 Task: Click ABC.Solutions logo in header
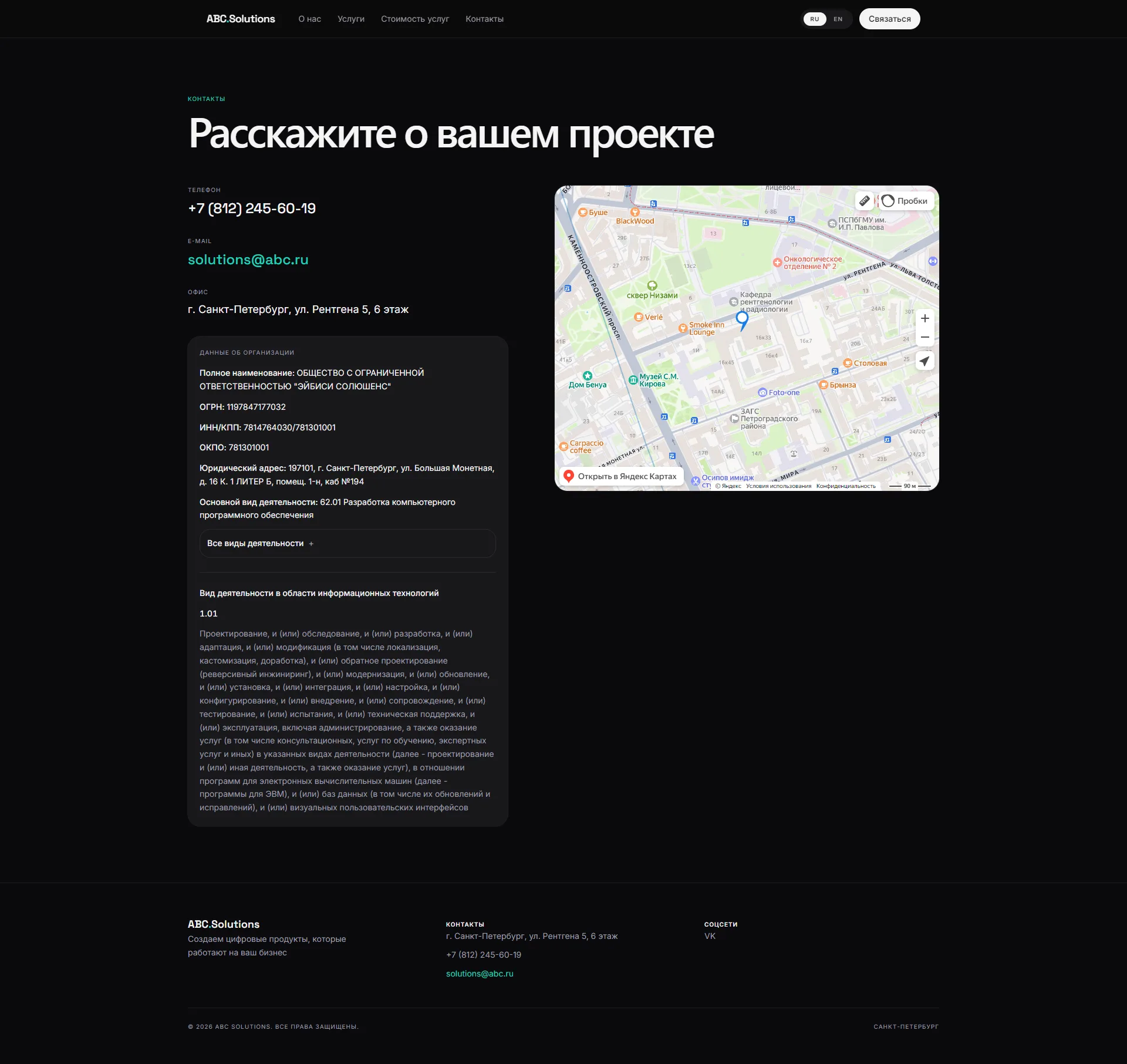click(241, 19)
